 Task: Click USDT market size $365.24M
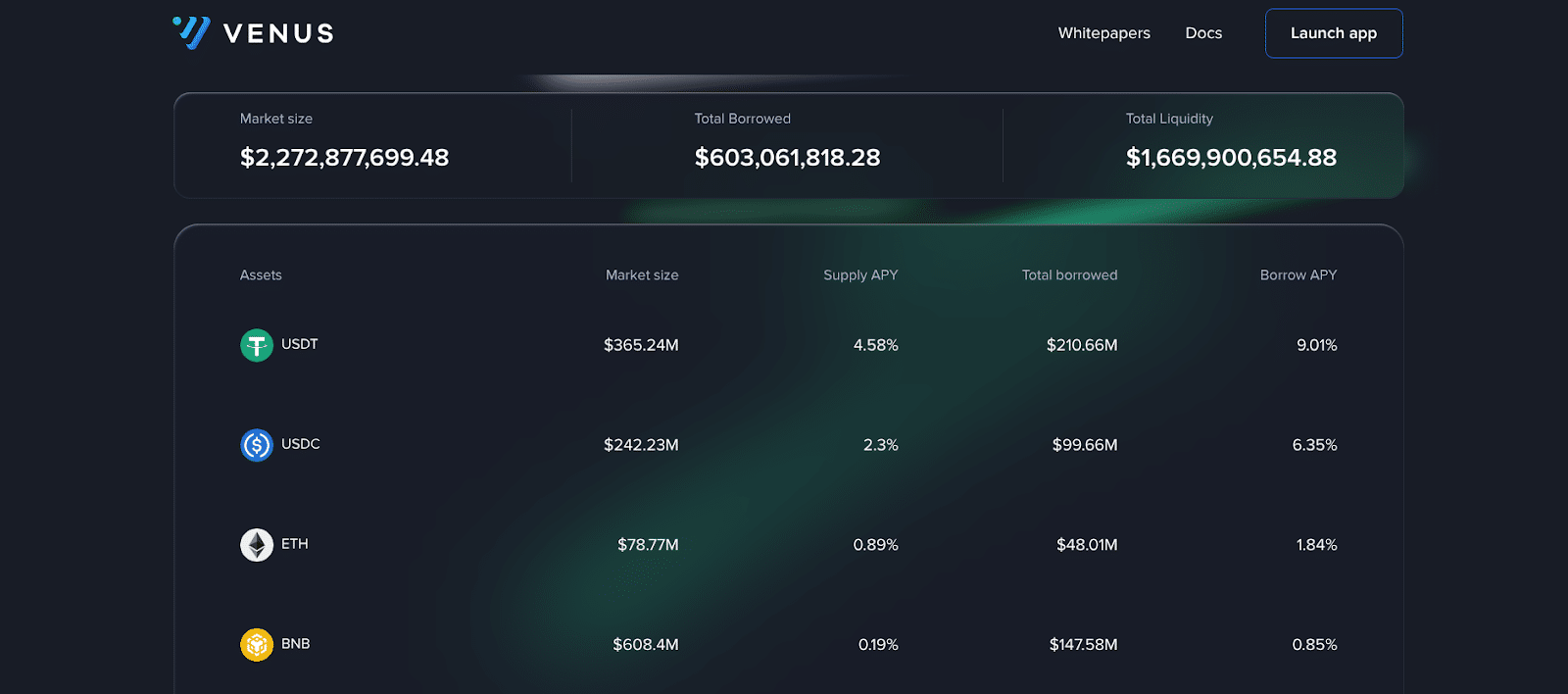[641, 345]
